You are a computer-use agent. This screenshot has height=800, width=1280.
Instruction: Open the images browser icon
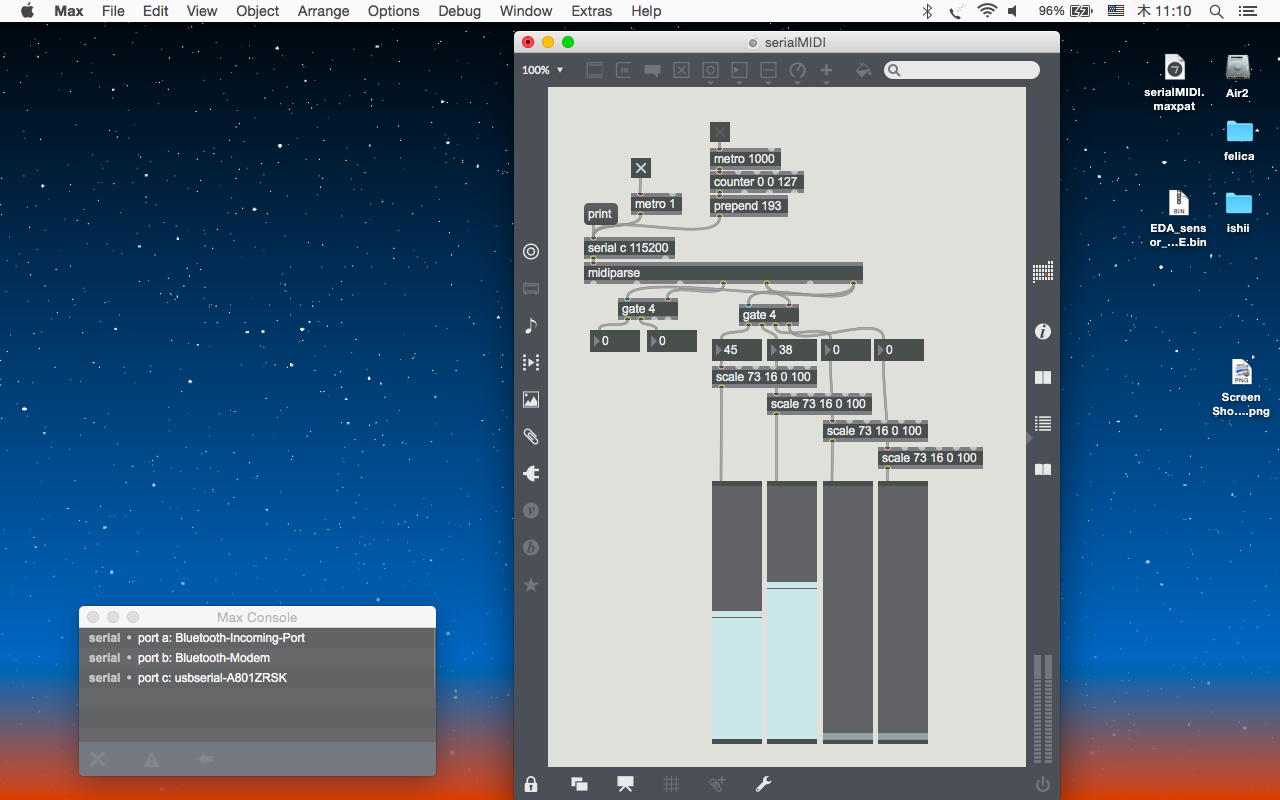click(x=531, y=400)
